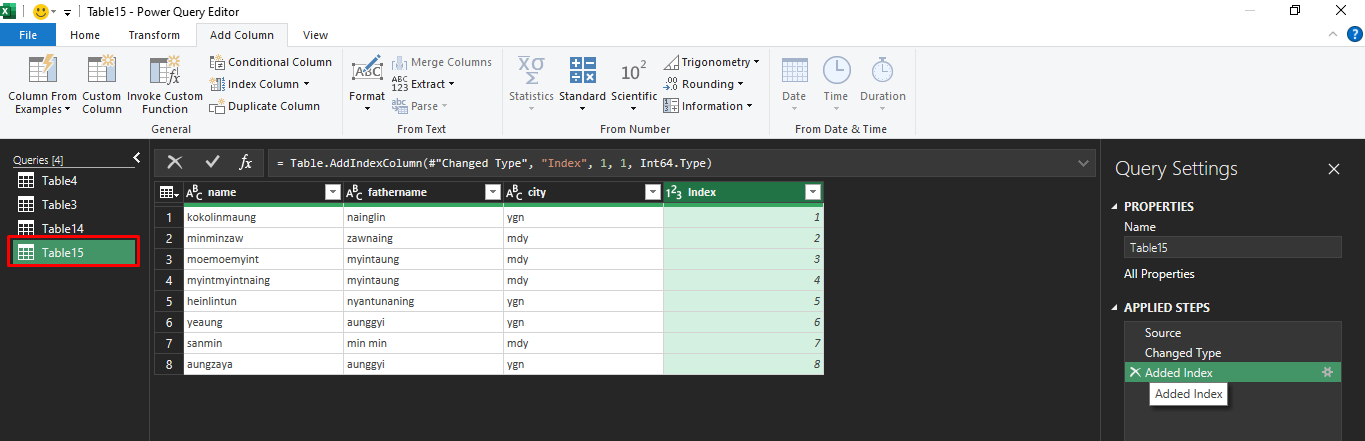The image size is (1365, 441).
Task: Select Table4 query
Action: point(74,180)
